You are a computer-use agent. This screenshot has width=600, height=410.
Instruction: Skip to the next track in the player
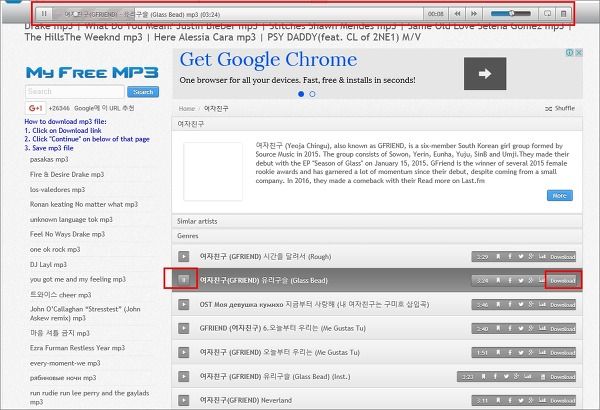(x=474, y=14)
